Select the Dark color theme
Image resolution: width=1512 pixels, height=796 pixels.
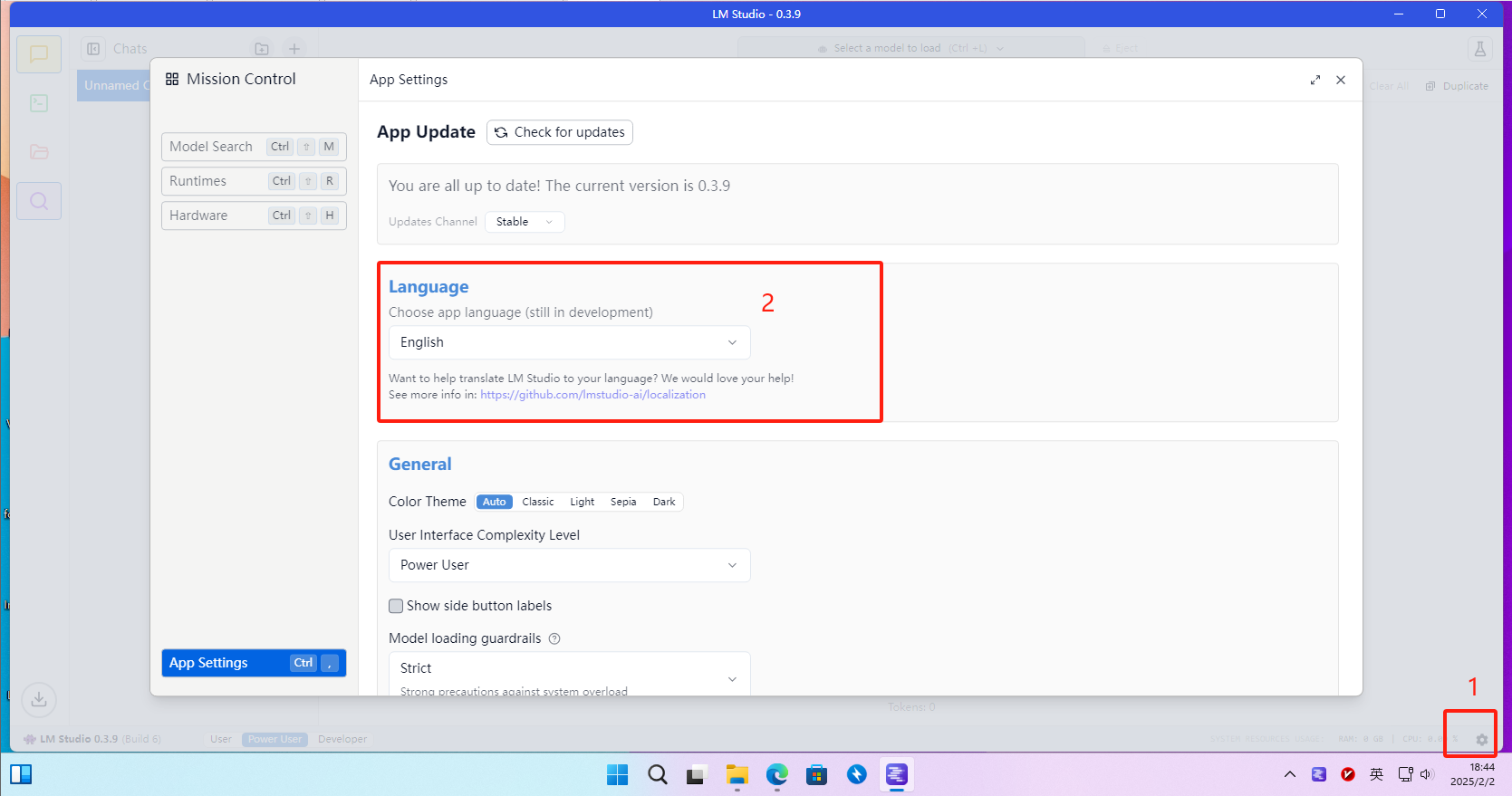tap(664, 502)
